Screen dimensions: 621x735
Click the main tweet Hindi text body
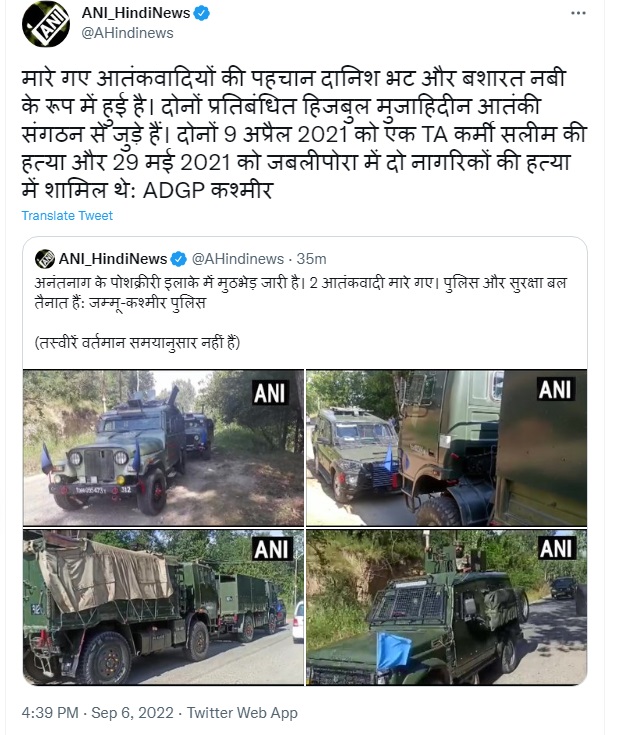[304, 135]
